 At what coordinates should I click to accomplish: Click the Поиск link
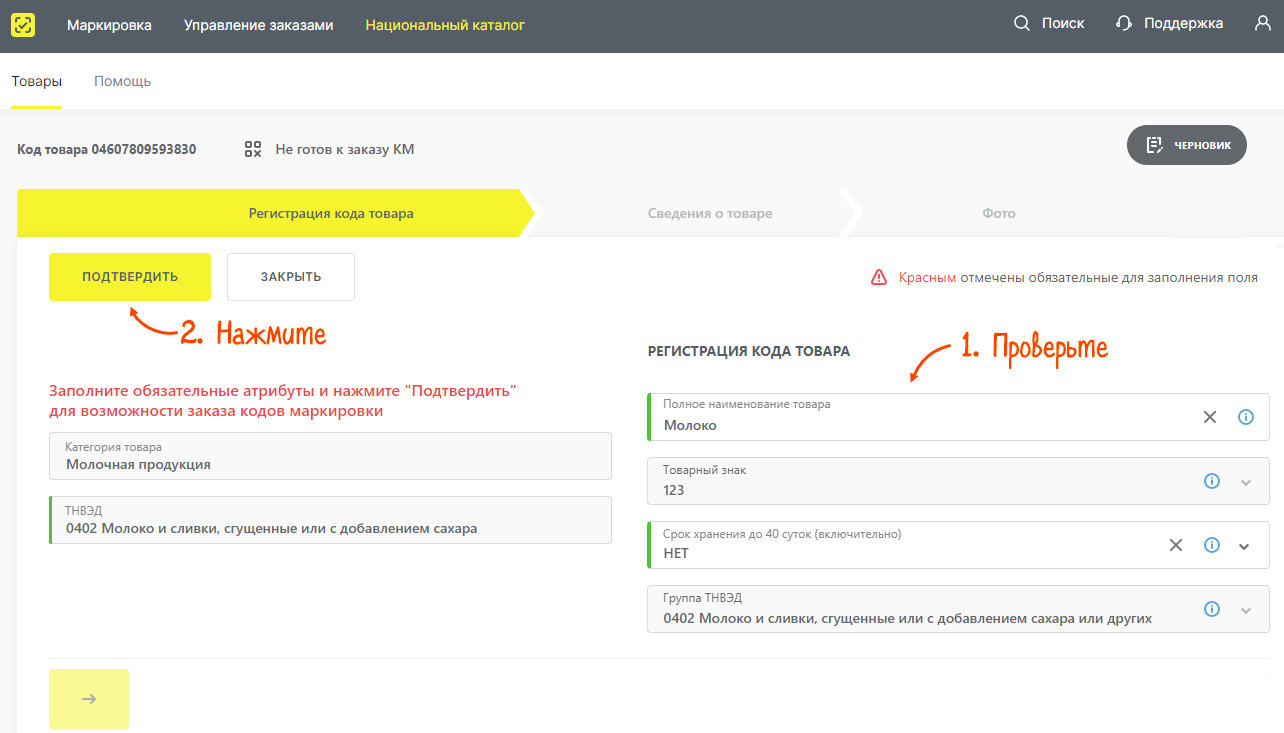[x=1063, y=23]
